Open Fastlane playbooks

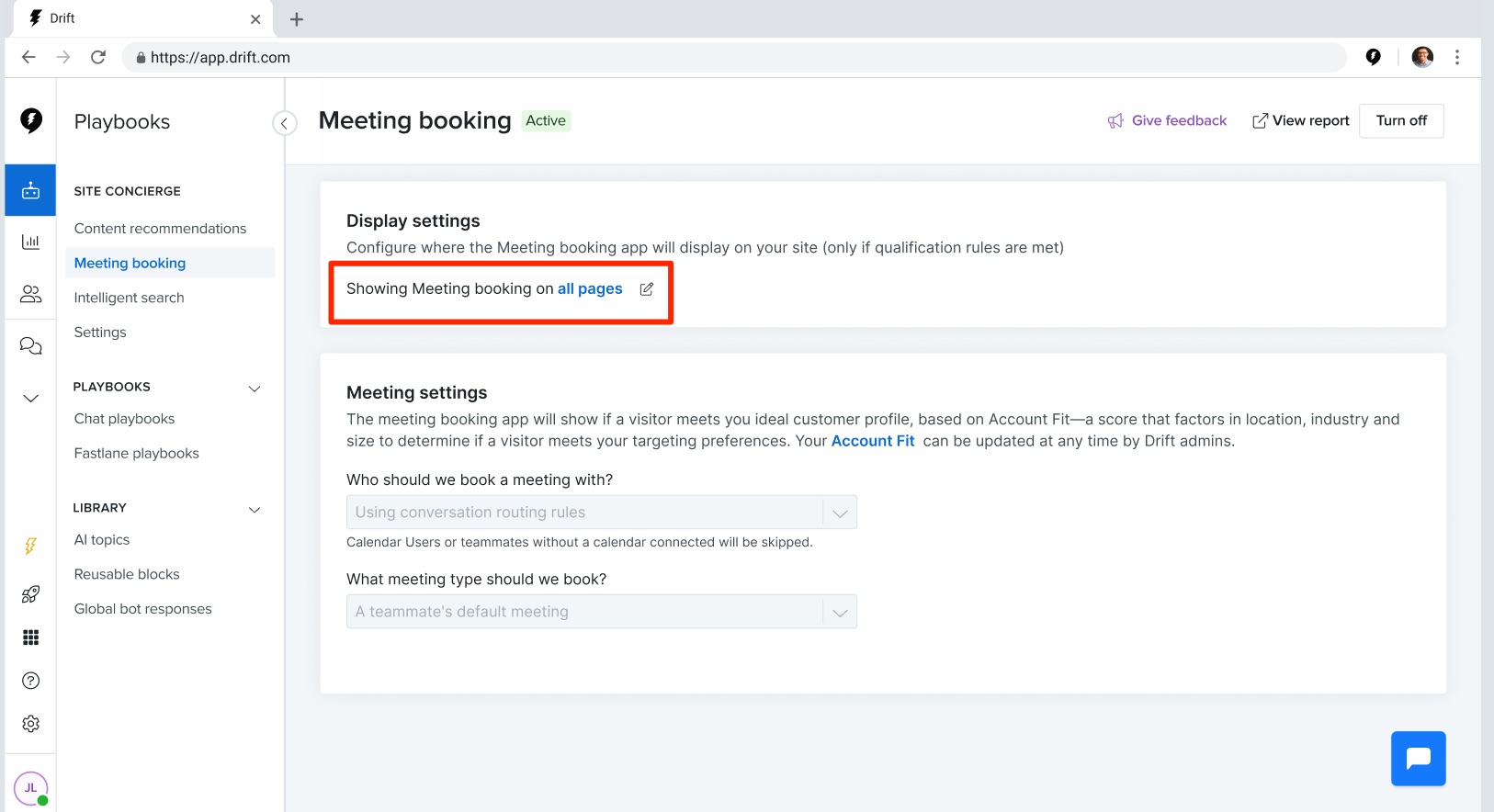136,454
